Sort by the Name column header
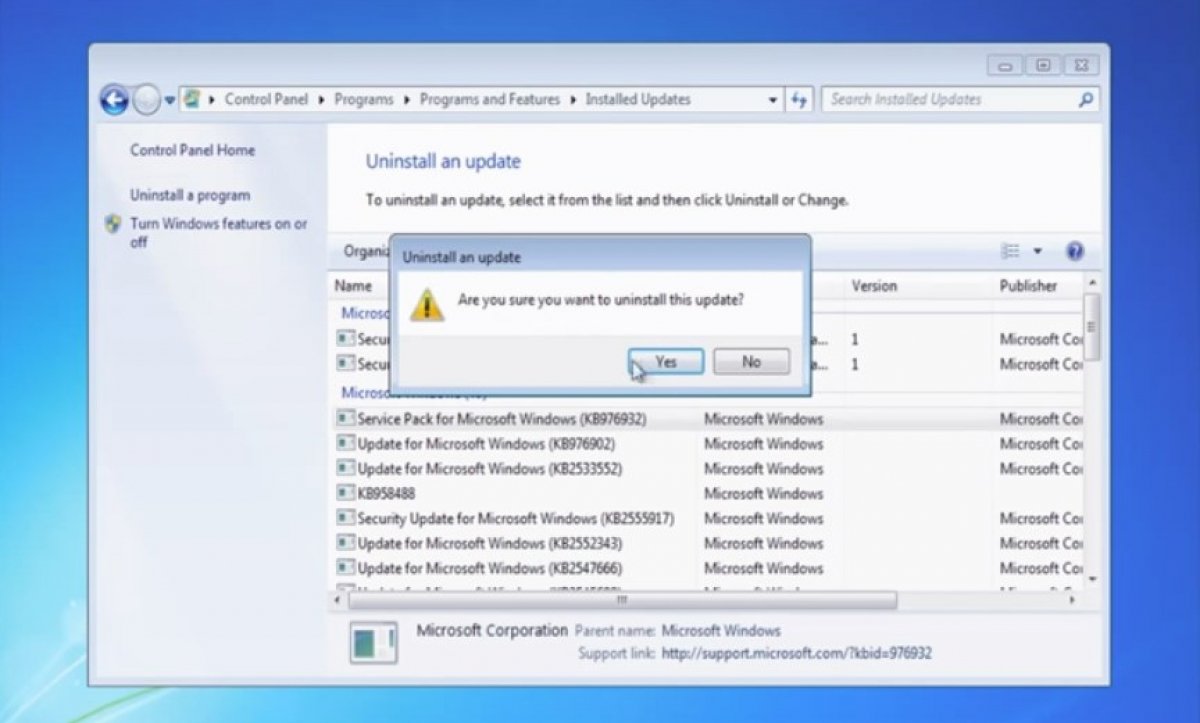The width and height of the screenshot is (1200, 723). [353, 286]
